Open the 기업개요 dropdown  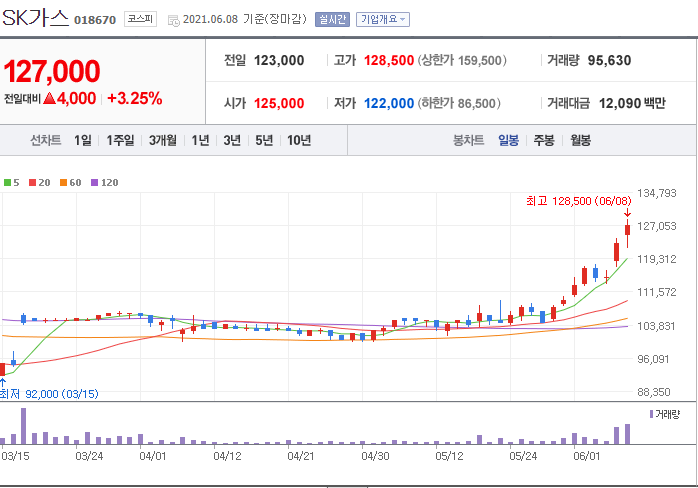(x=383, y=20)
